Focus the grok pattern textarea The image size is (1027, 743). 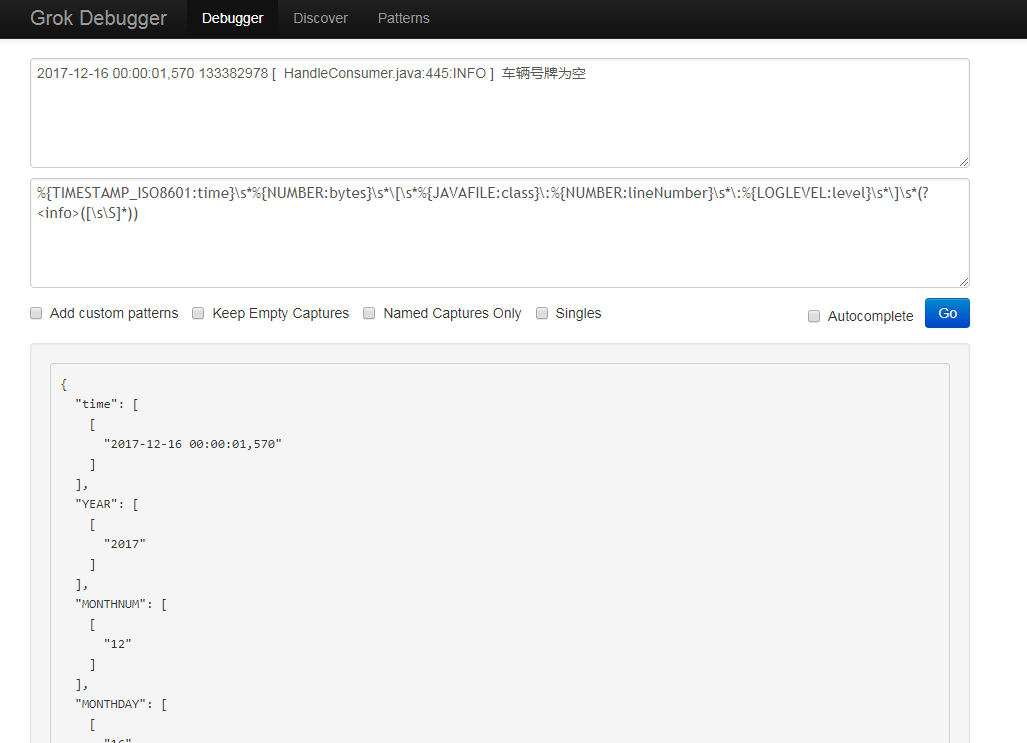point(500,233)
